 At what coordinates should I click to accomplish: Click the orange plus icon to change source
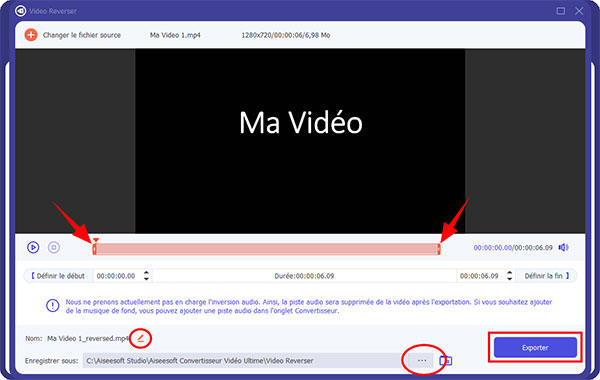[31, 35]
